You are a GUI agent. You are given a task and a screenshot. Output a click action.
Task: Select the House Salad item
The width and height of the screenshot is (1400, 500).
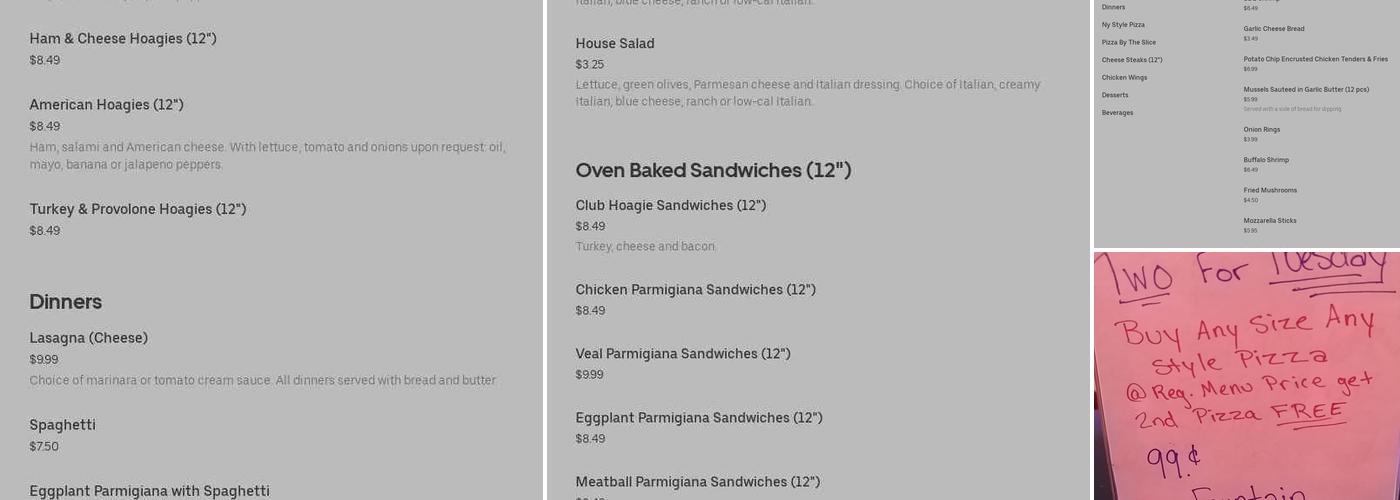click(x=614, y=44)
